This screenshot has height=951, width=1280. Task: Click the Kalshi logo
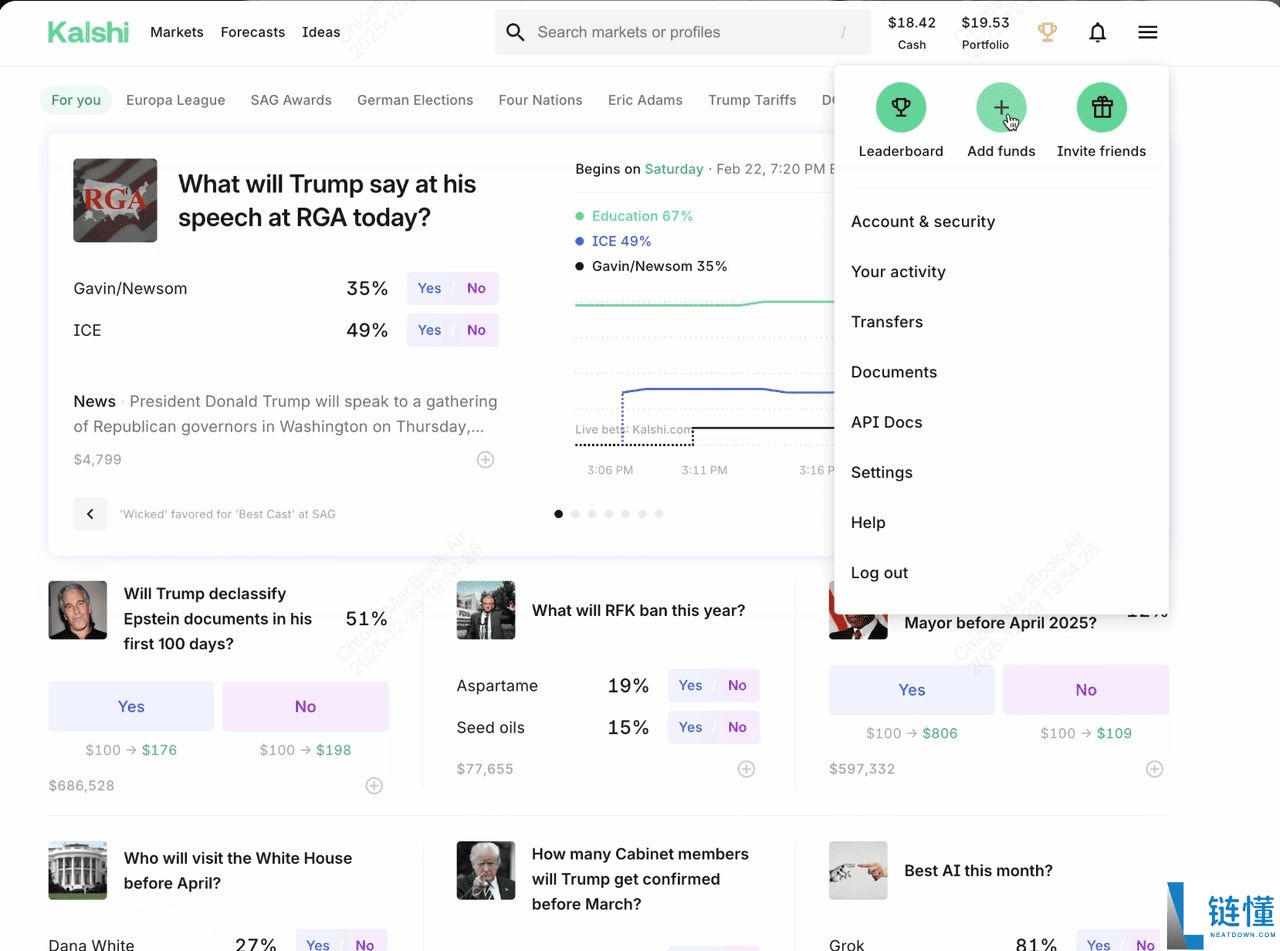click(x=88, y=32)
